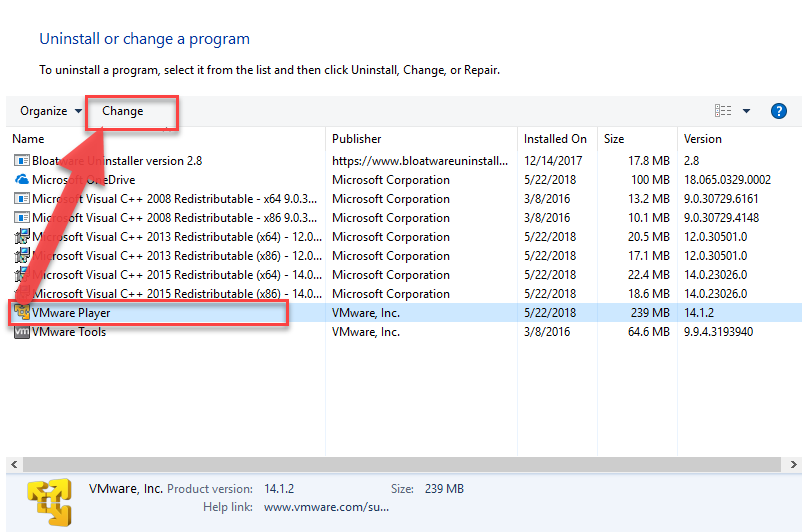Click the bloatwareuninstall publisher URL cell
Viewport: 802px width, 532px height.
[x=420, y=161]
